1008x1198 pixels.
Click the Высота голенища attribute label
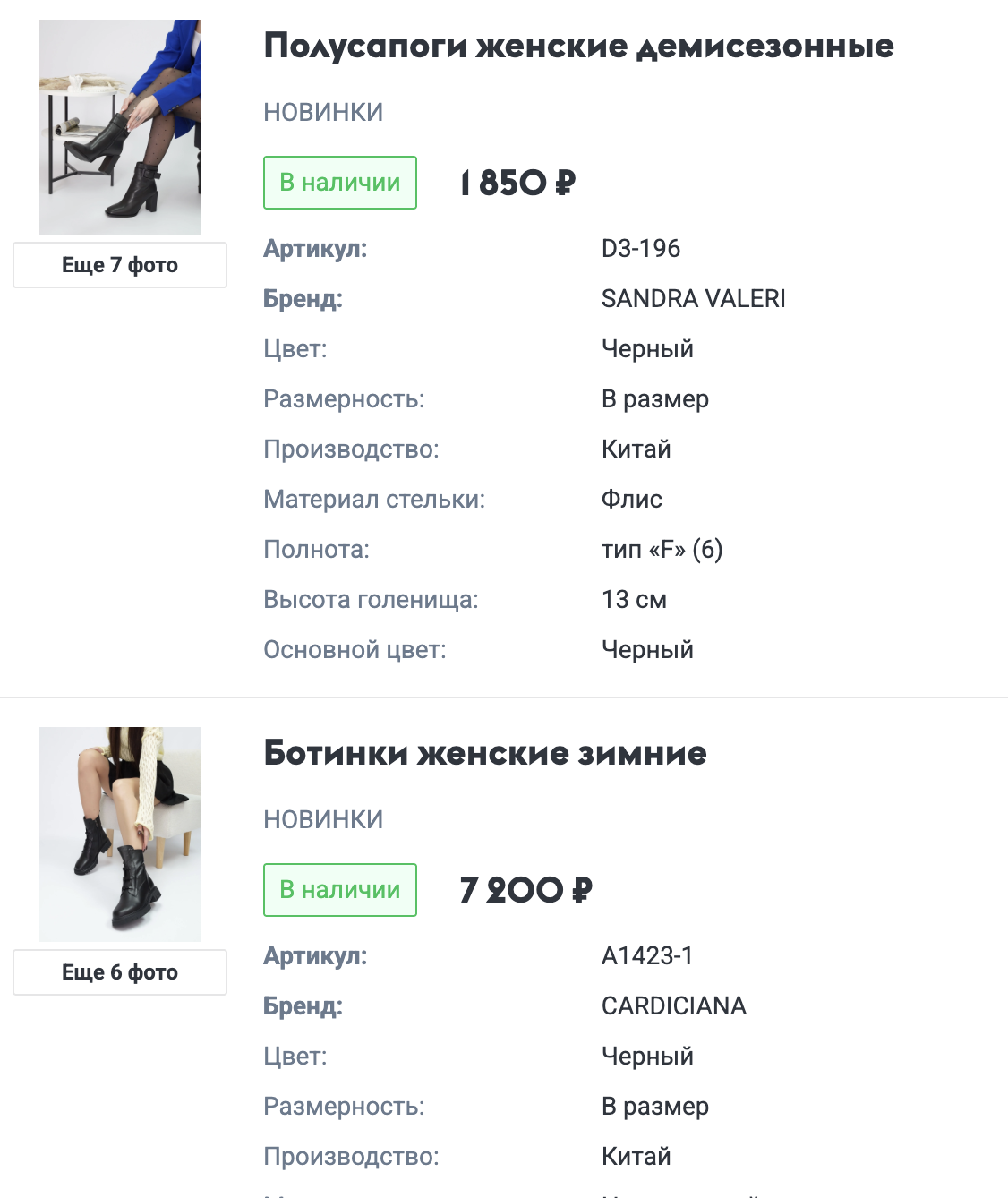371,599
